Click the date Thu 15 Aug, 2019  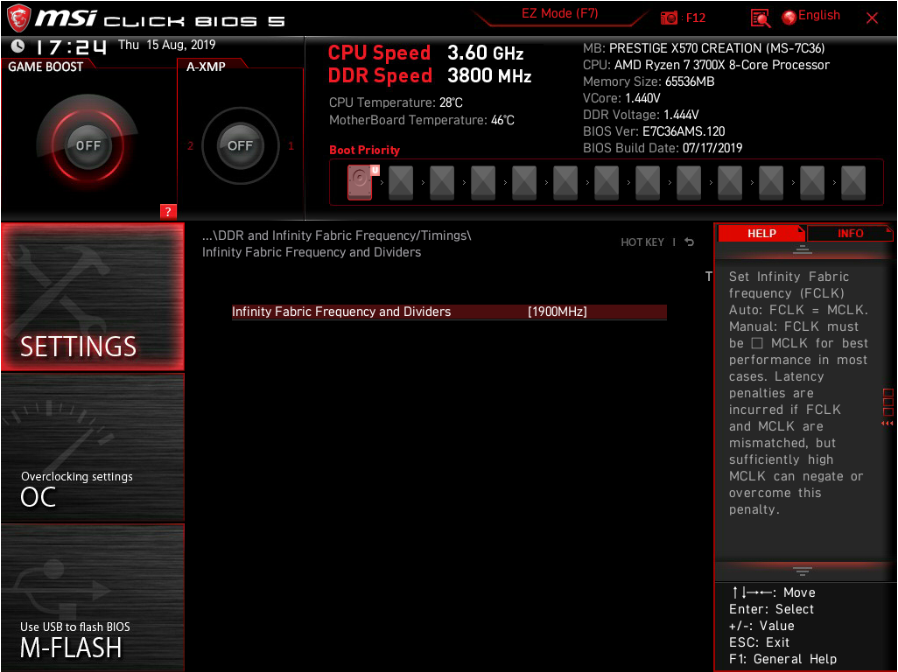(167, 45)
